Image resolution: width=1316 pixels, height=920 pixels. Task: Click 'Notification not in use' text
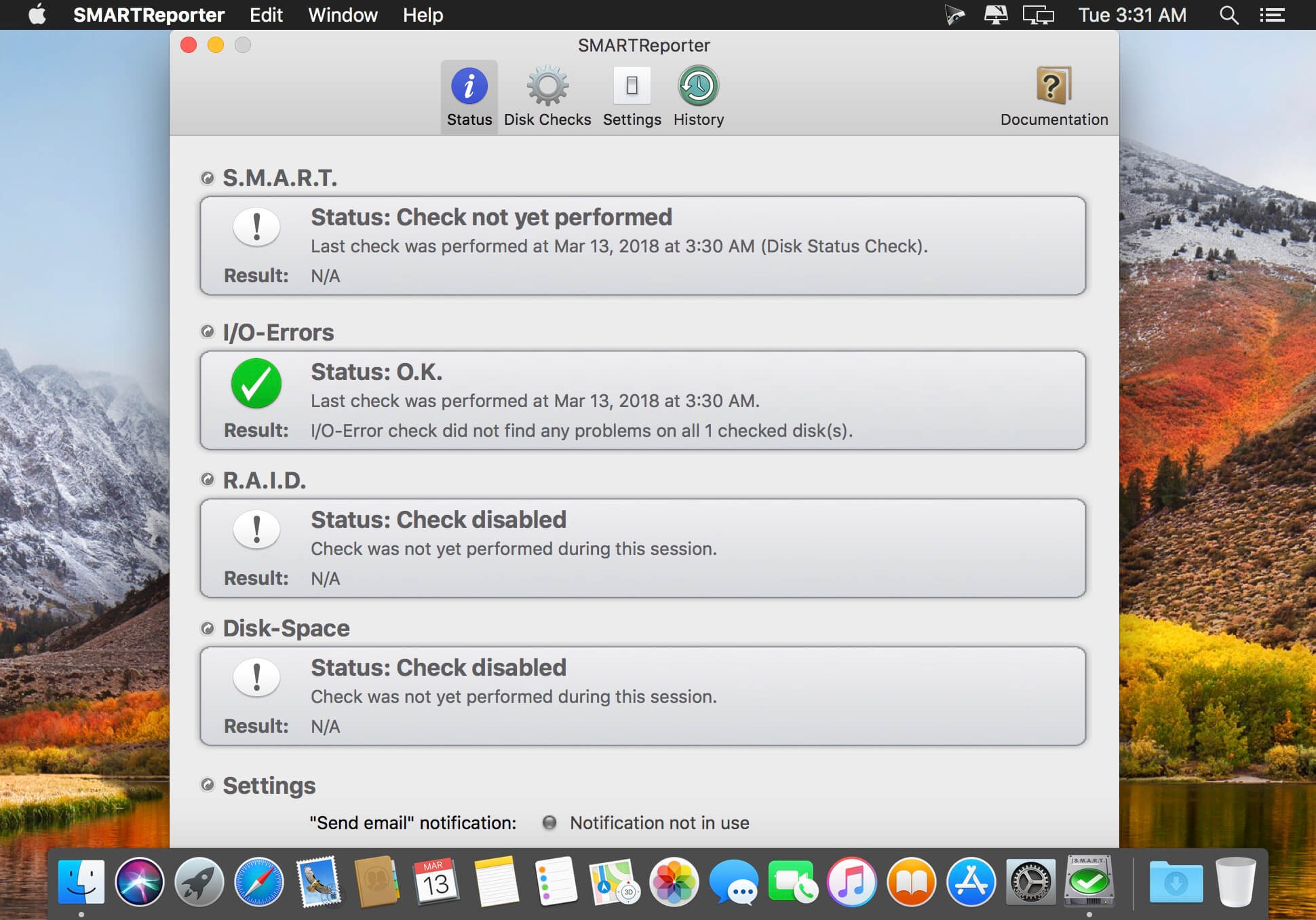click(x=659, y=823)
